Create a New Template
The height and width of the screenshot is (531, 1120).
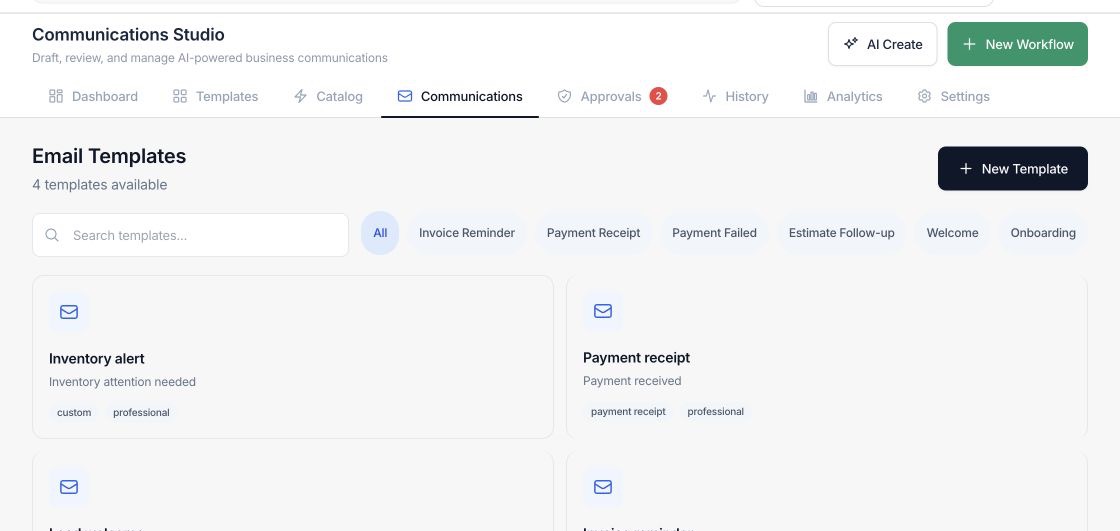coord(1012,169)
